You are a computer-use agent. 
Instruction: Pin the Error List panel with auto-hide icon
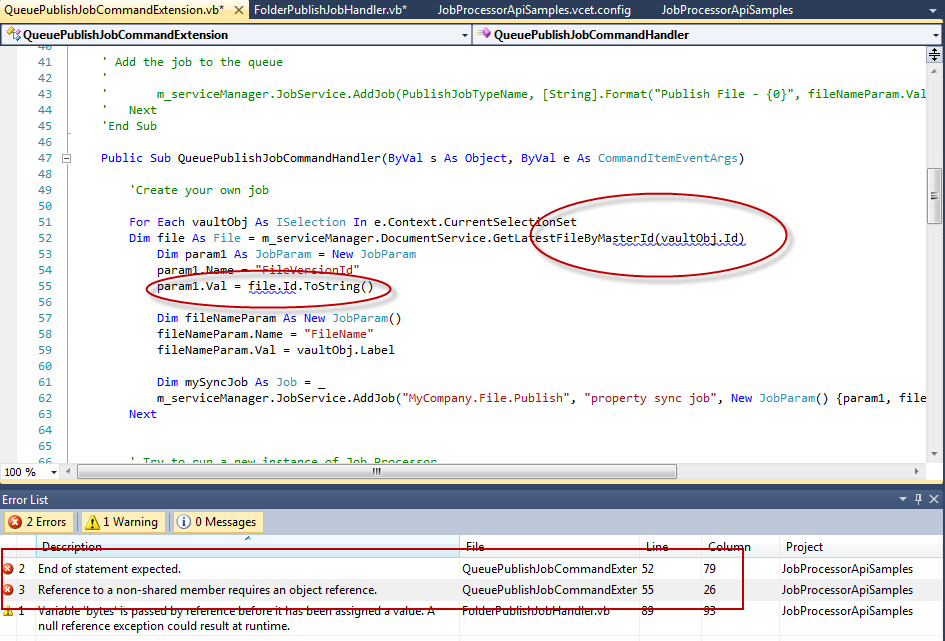(x=918, y=499)
